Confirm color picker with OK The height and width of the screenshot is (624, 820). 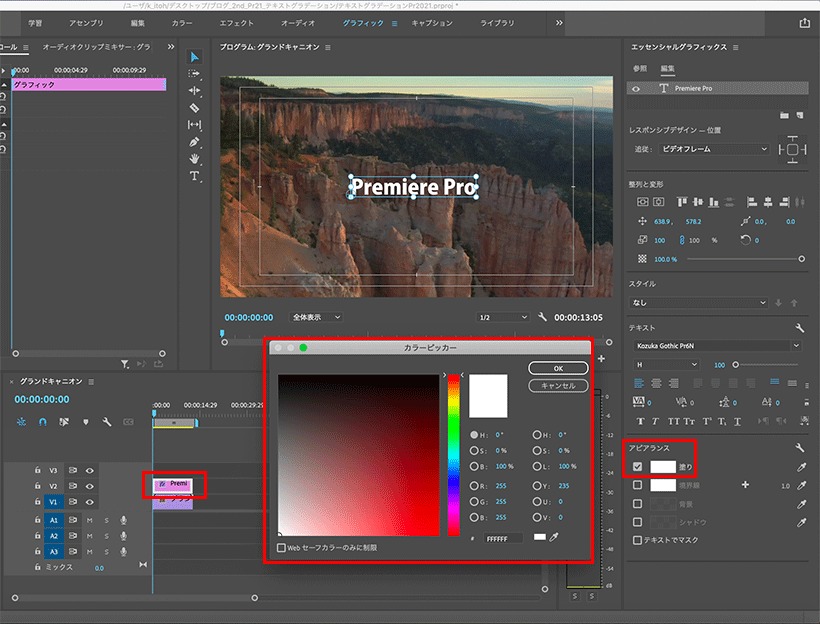(558, 368)
